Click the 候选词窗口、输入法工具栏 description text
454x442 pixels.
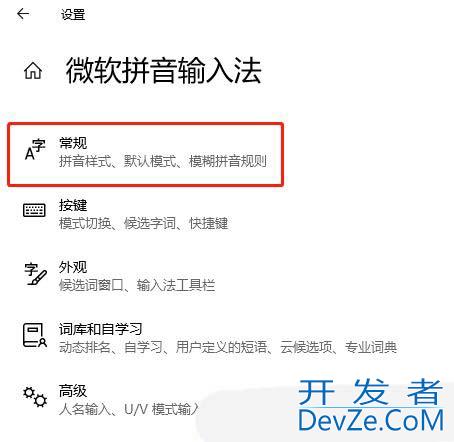pos(137,285)
